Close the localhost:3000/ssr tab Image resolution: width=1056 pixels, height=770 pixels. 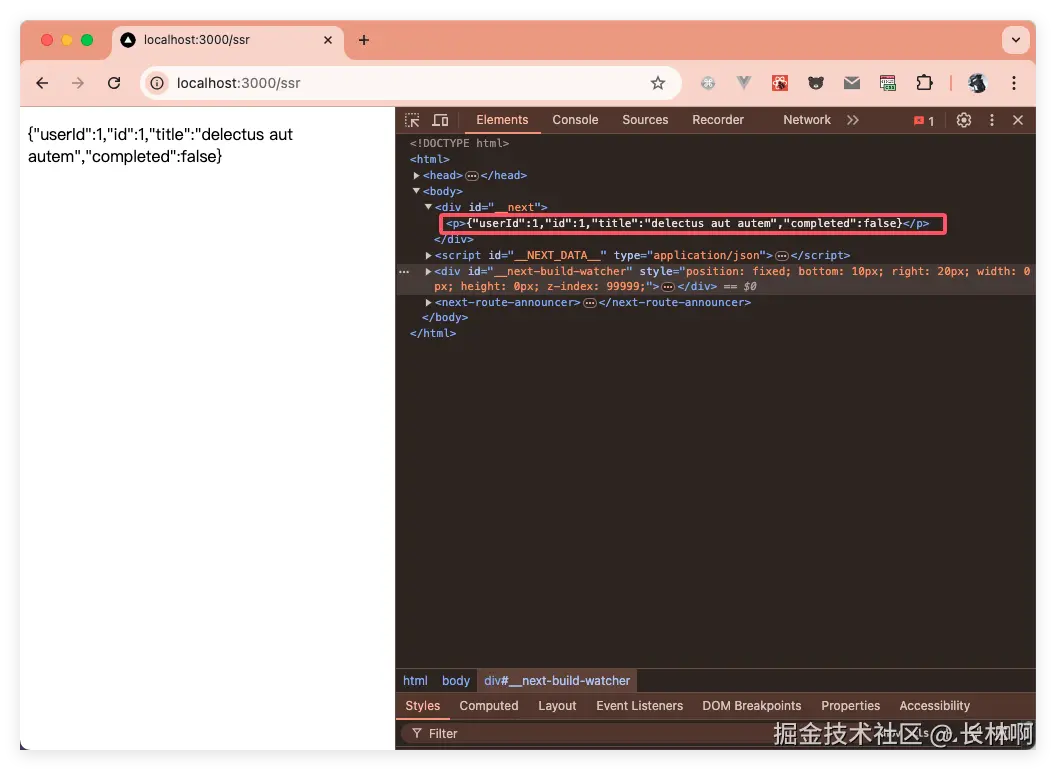[x=328, y=40]
